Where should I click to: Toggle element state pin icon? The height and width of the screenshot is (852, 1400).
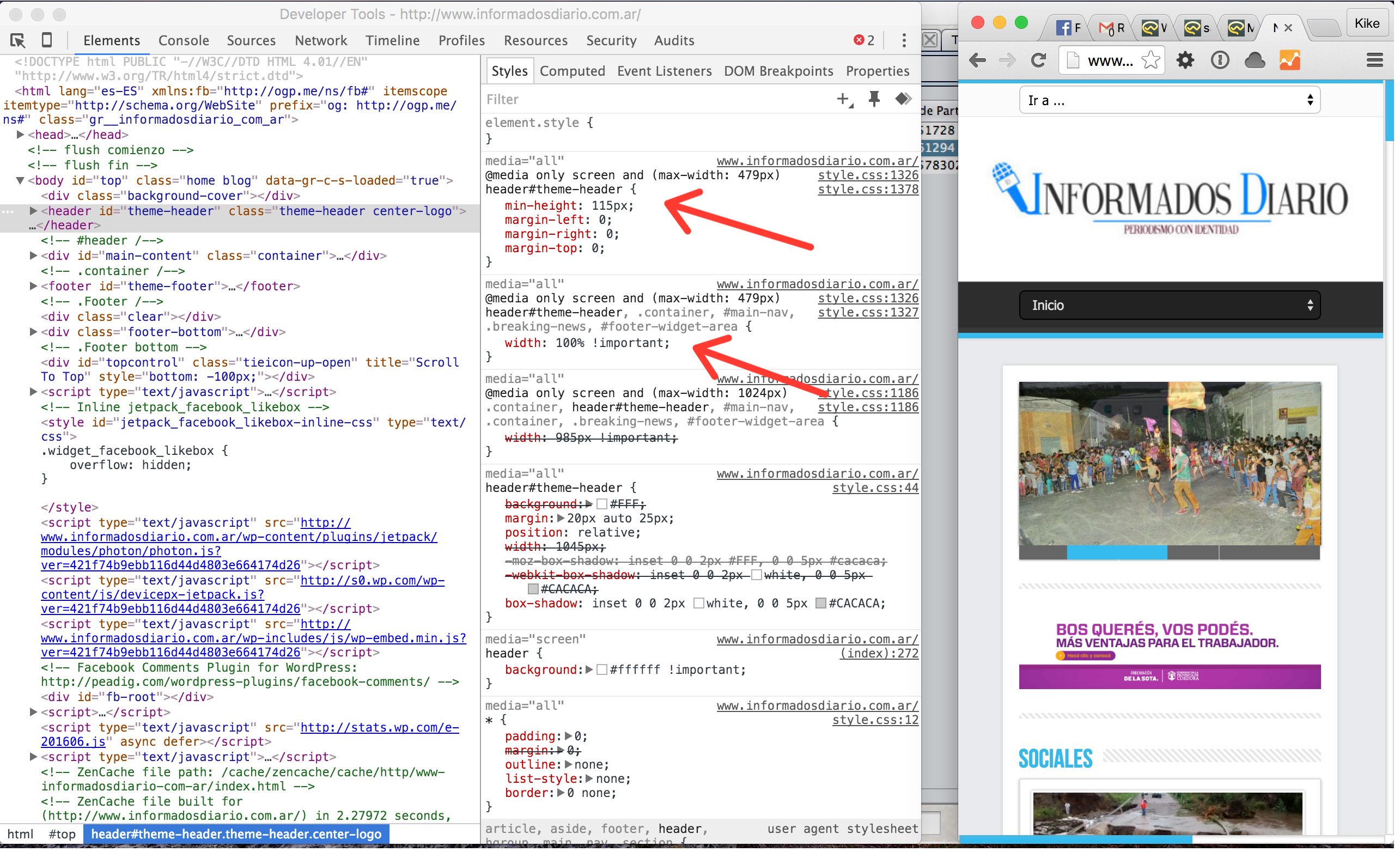[x=874, y=100]
